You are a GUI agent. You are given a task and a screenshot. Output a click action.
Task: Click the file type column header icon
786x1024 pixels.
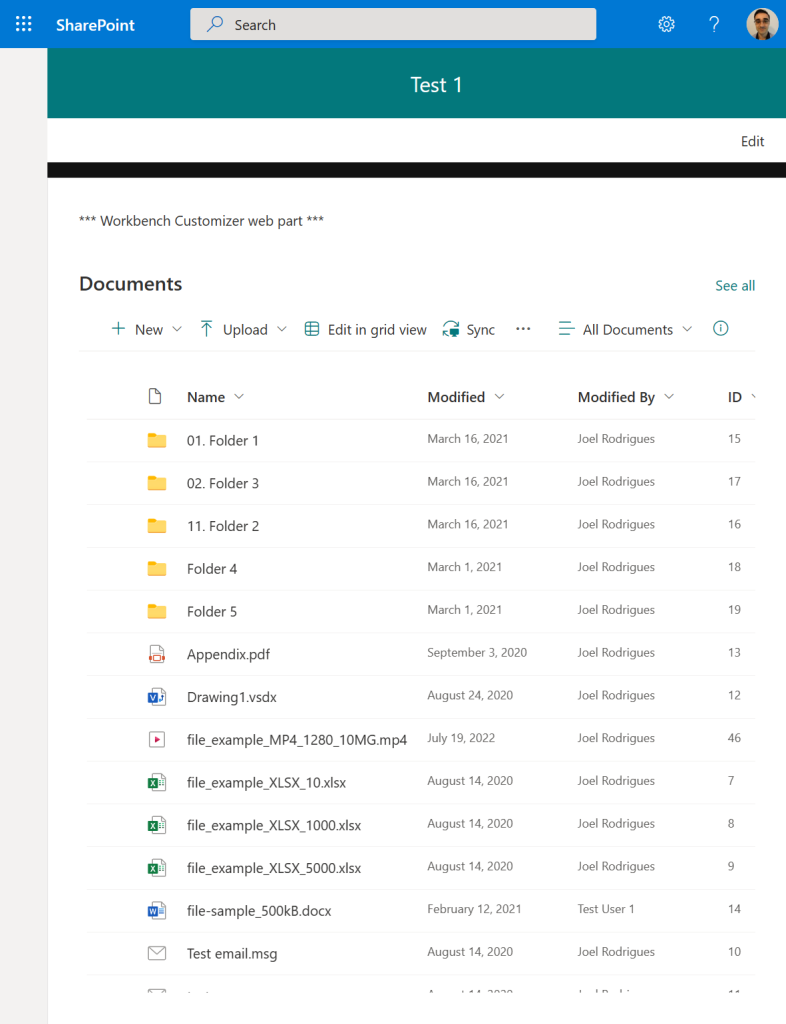[x=155, y=397]
